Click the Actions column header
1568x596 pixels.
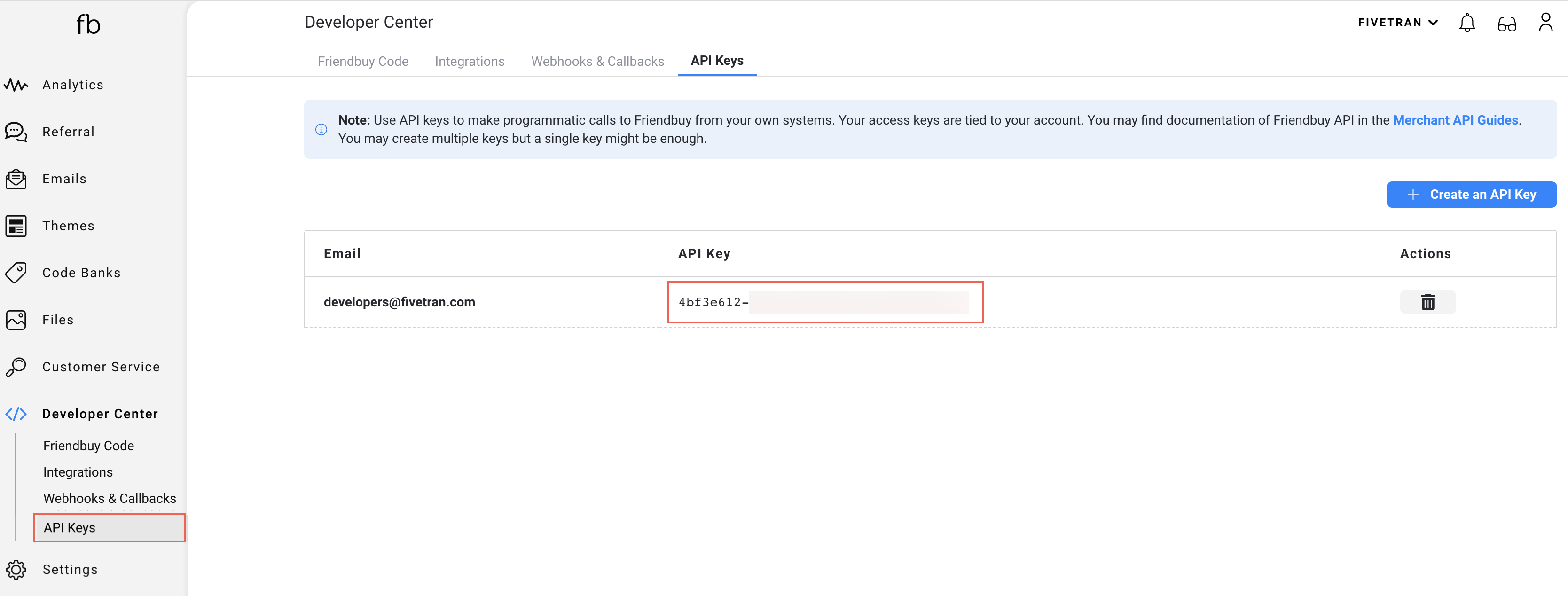tap(1426, 254)
